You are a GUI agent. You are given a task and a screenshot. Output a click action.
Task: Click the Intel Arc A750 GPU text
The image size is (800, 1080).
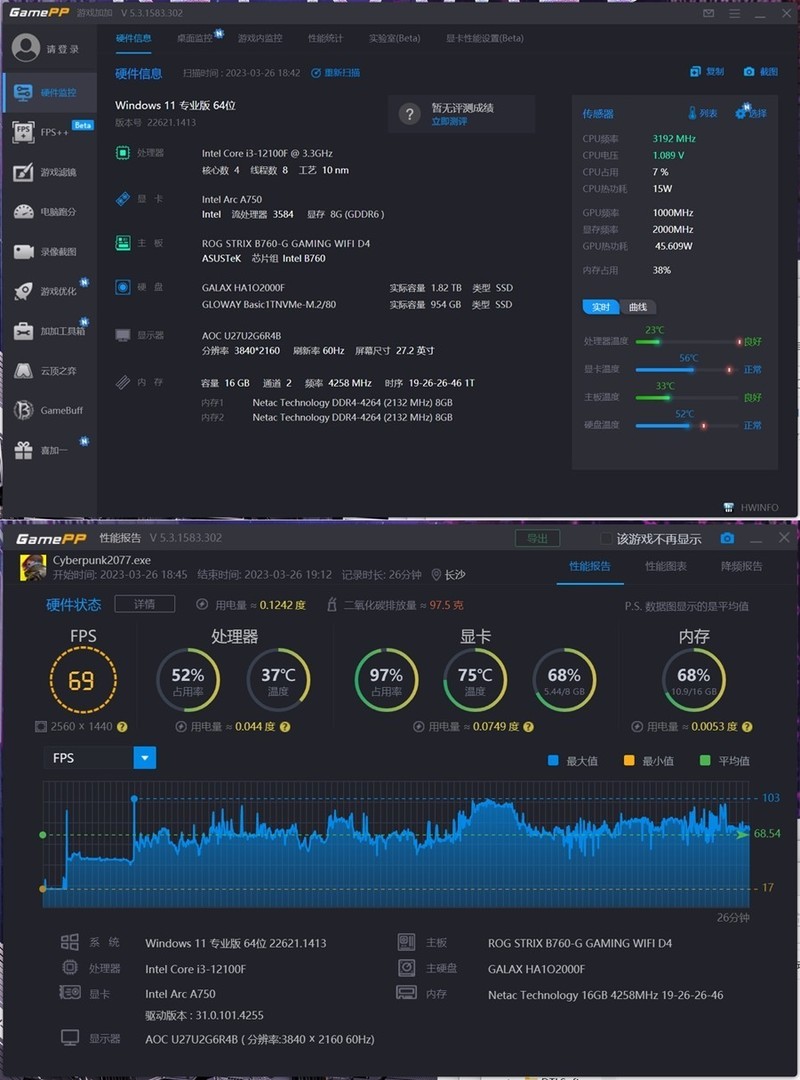coord(232,199)
